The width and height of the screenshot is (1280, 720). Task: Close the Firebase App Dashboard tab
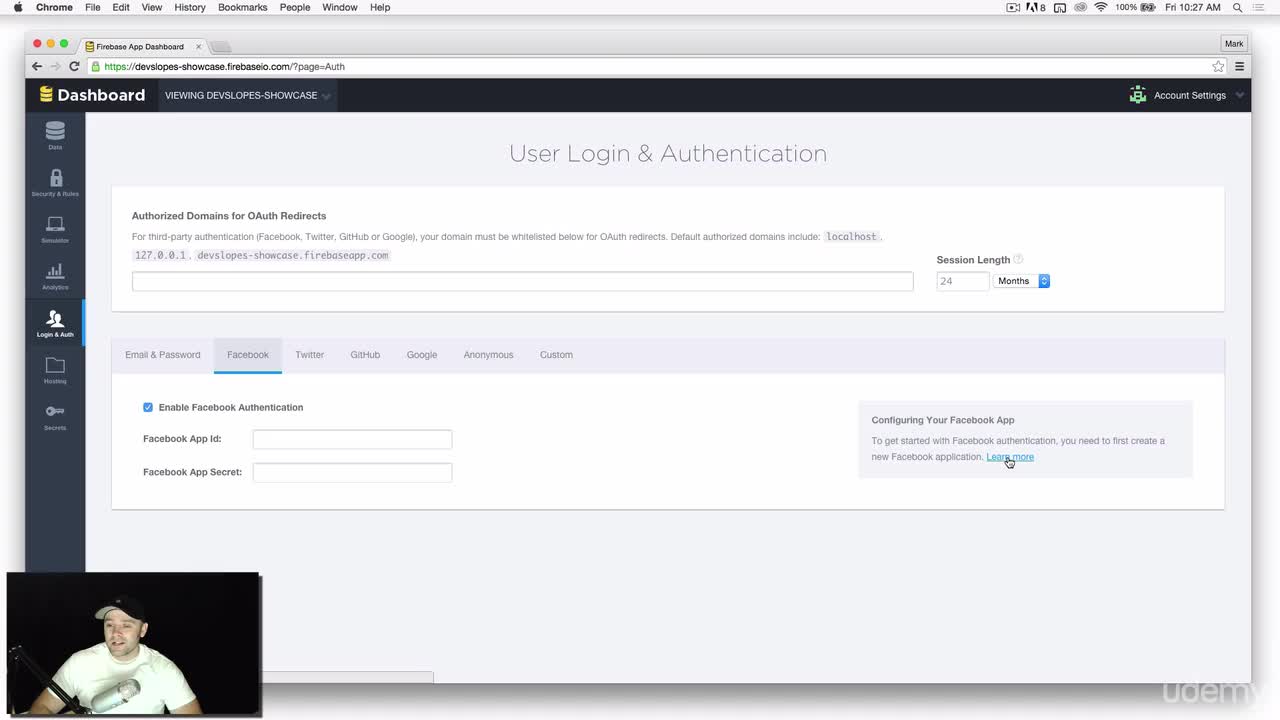click(199, 46)
